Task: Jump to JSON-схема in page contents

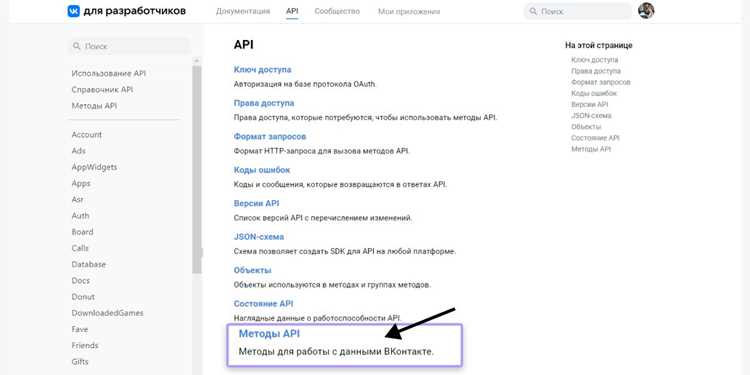Action: click(591, 116)
